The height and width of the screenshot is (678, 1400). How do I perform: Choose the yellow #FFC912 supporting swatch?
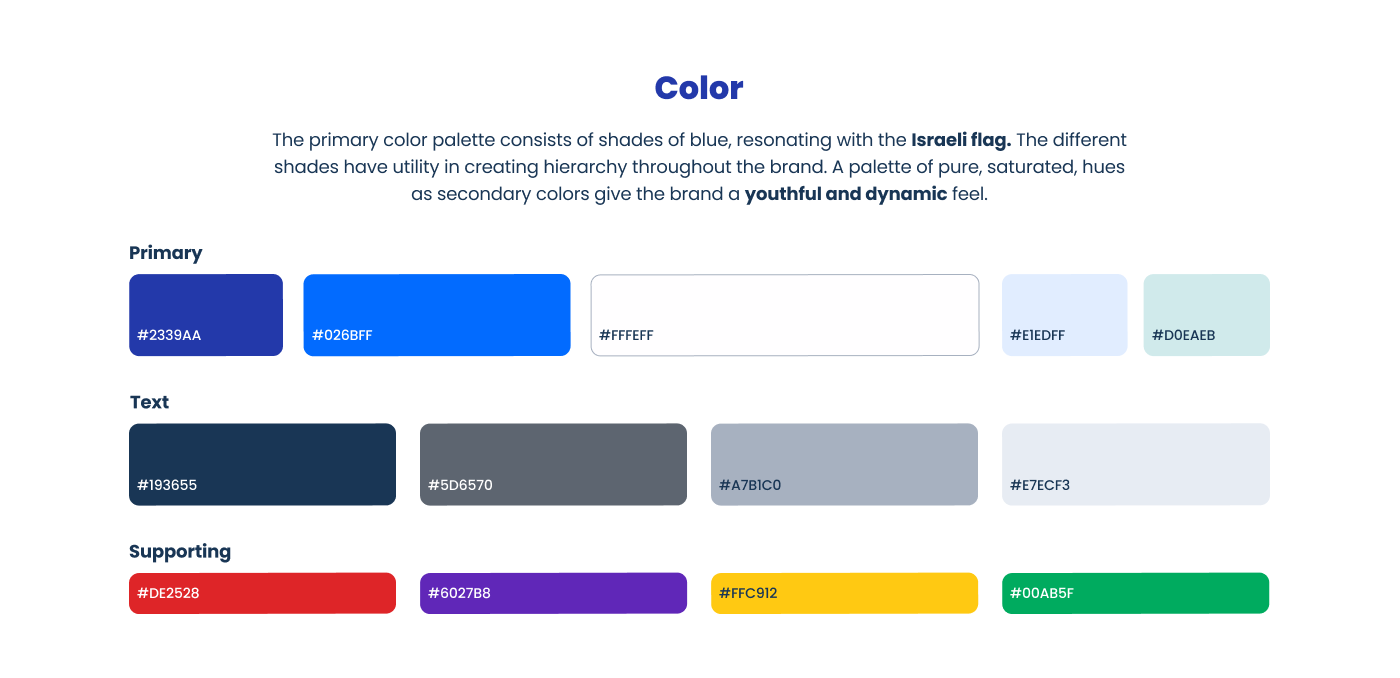[844, 593]
